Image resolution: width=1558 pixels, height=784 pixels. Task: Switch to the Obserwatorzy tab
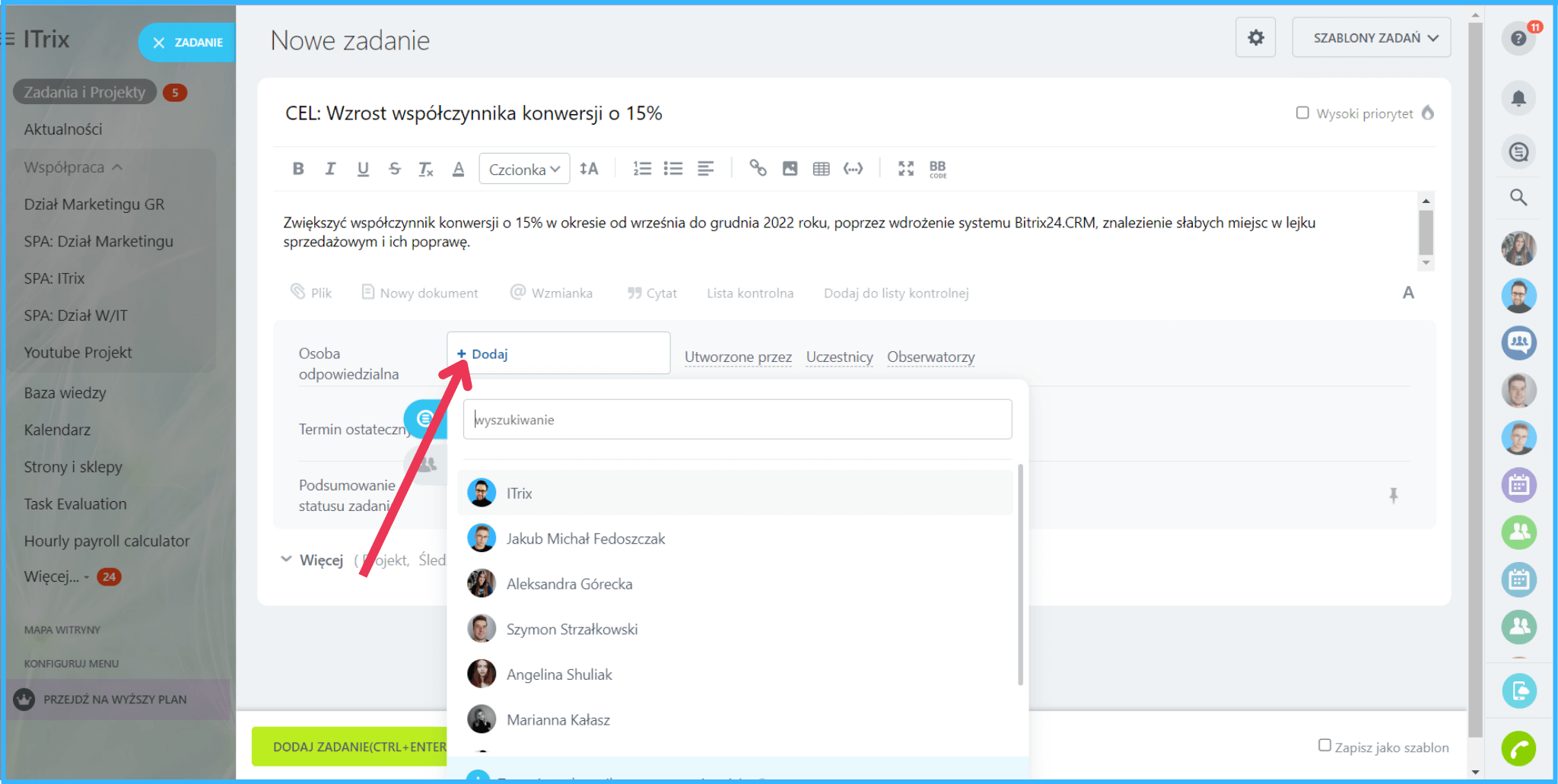pos(930,357)
